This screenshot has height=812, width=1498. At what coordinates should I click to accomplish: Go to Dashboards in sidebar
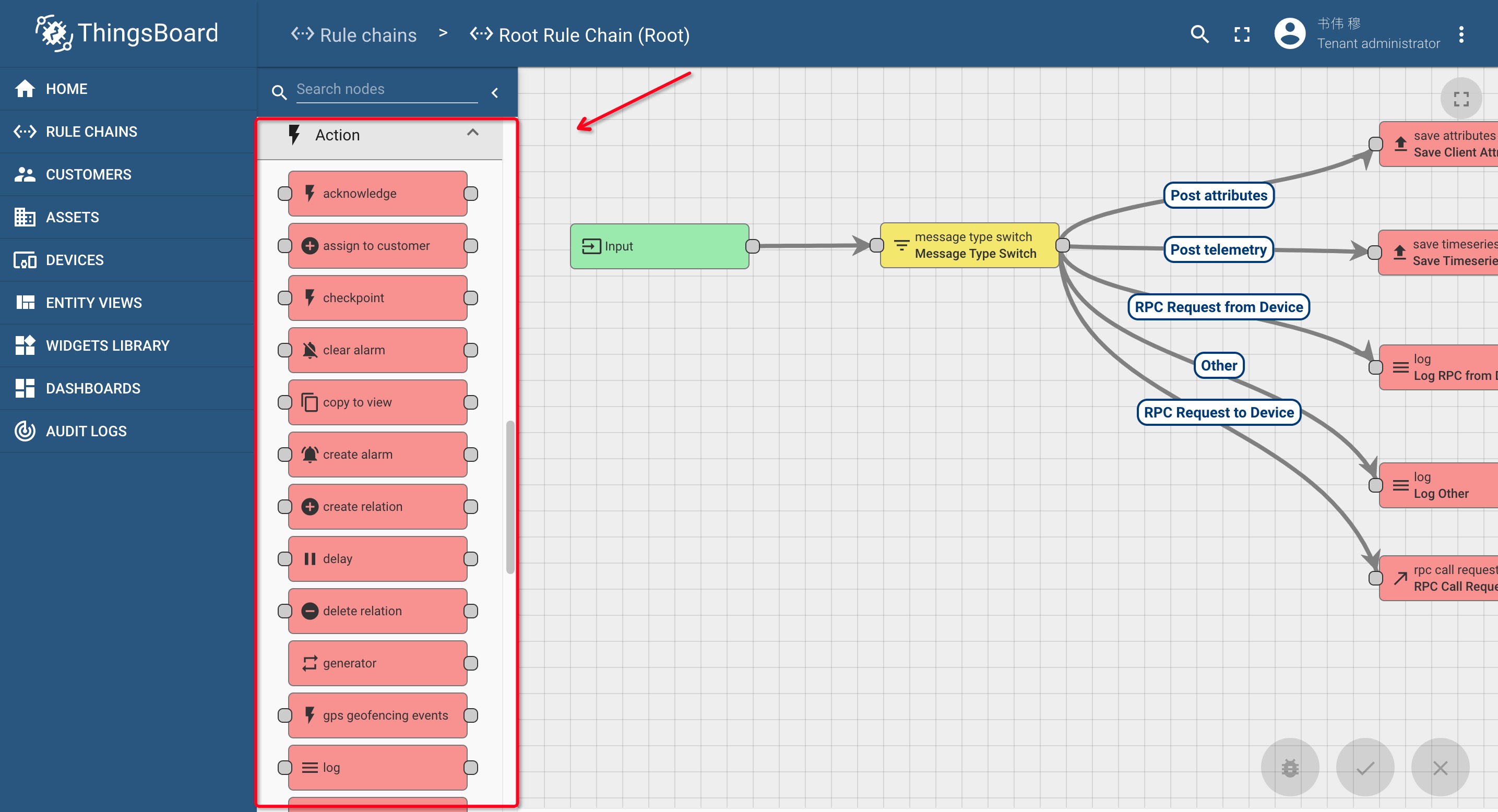(93, 388)
